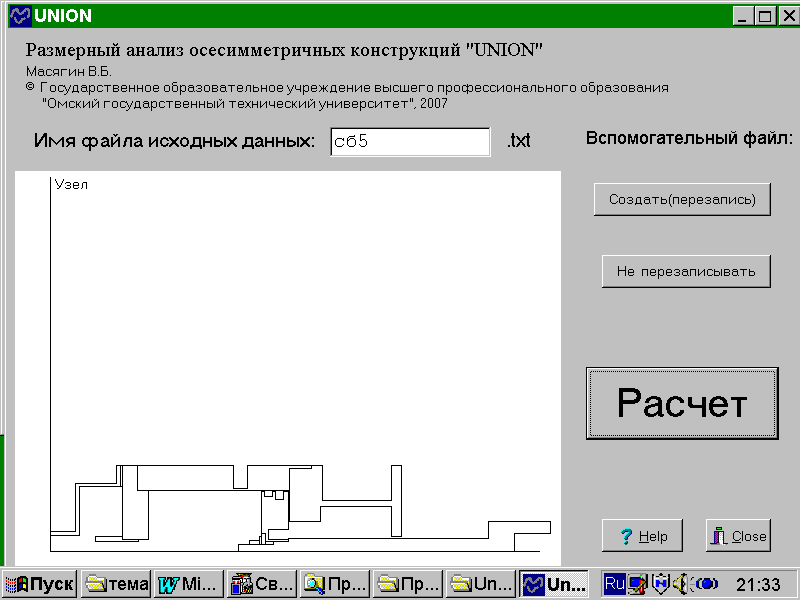Click the large Расчет button
The width and height of the screenshot is (800, 600).
[682, 403]
